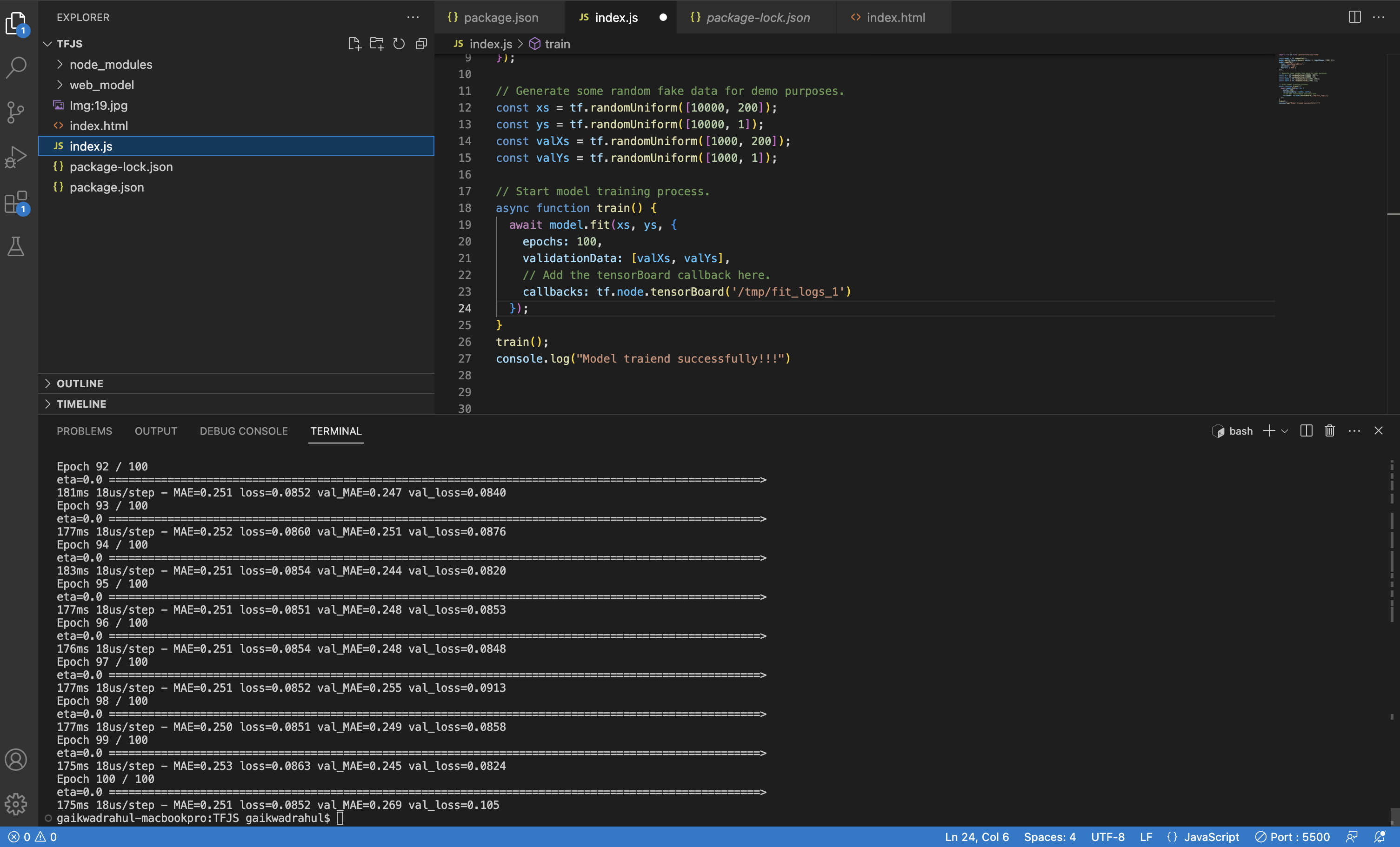Split the terminal pane
Screen dimensions: 1400x847
[x=1306, y=430]
